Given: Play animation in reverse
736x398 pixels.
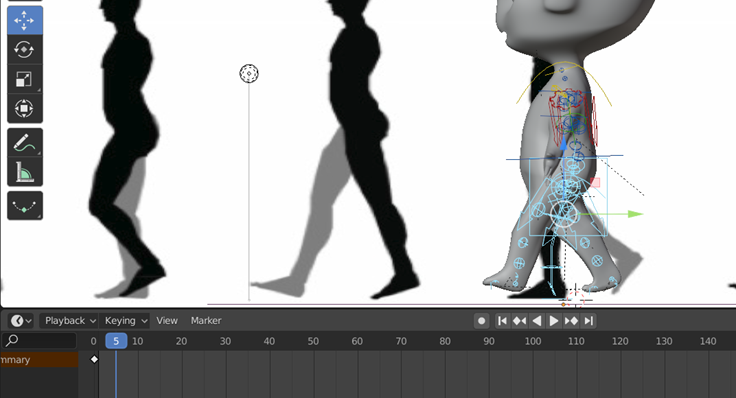Looking at the screenshot, I should (537, 321).
